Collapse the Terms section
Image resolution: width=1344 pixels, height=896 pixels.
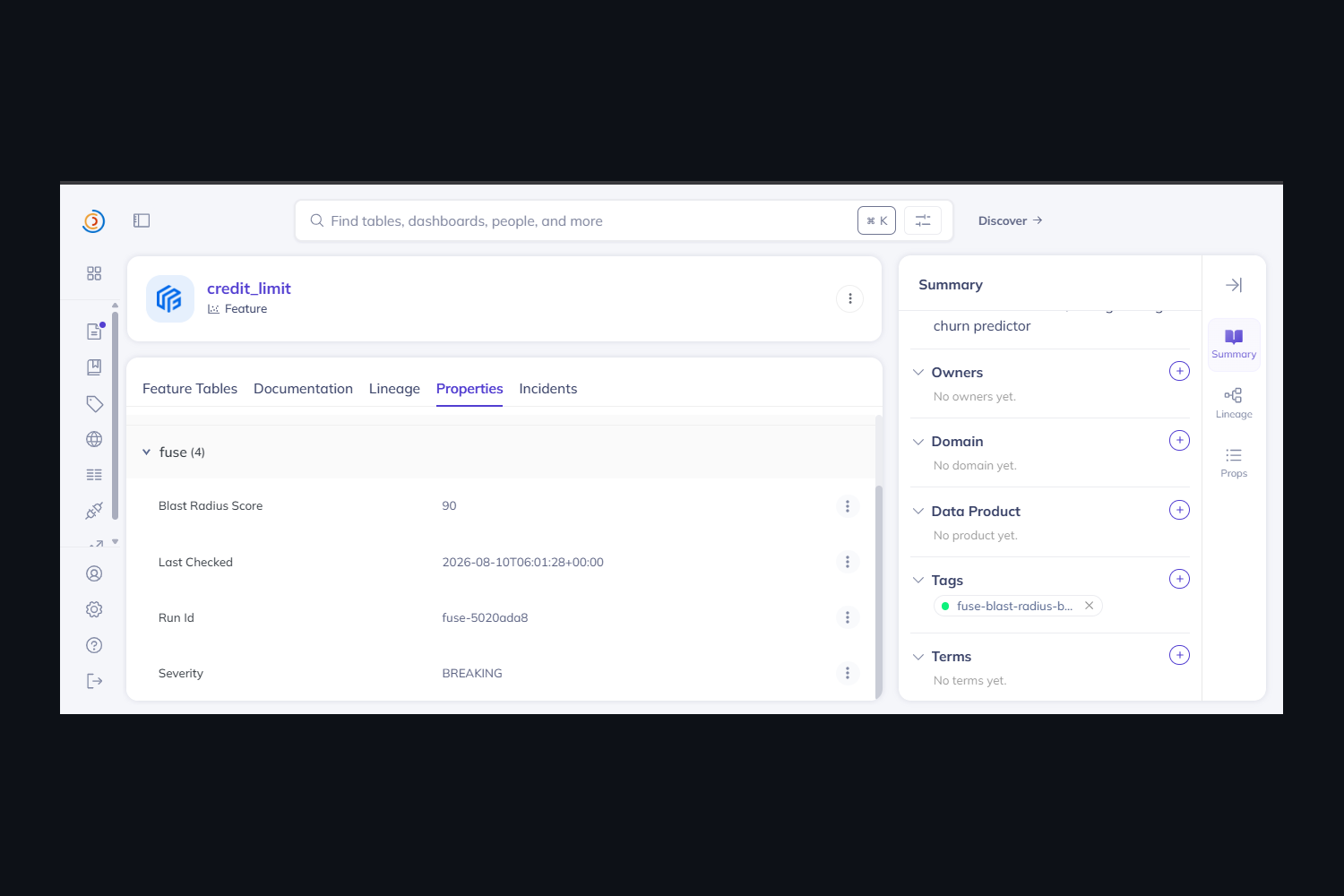click(918, 657)
